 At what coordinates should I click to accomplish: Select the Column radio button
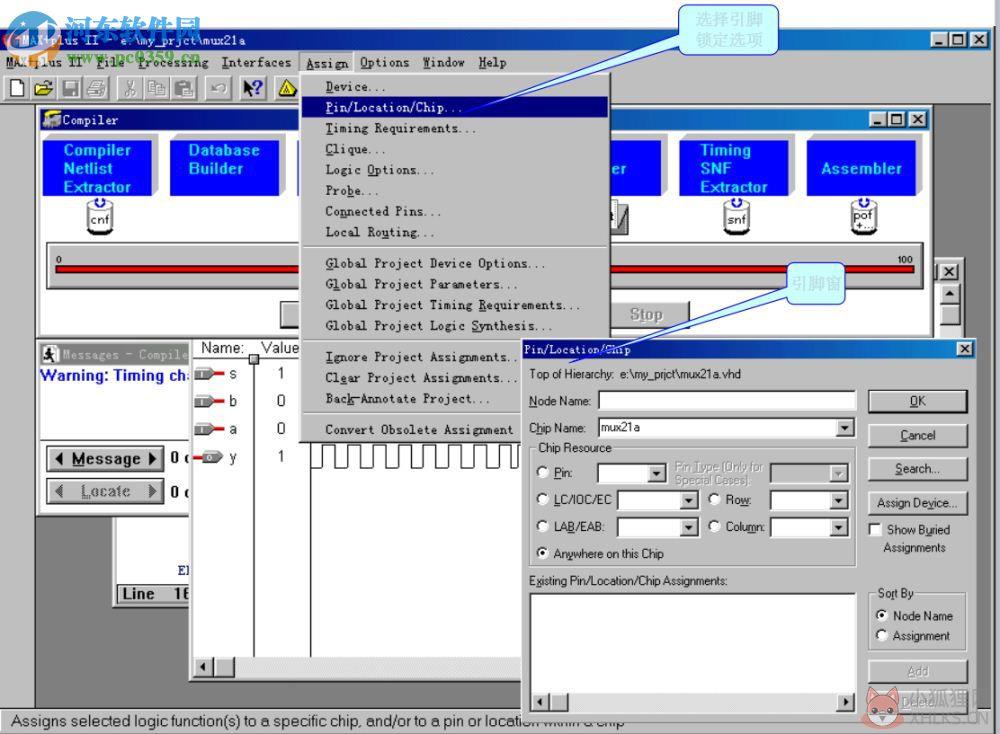[x=714, y=526]
